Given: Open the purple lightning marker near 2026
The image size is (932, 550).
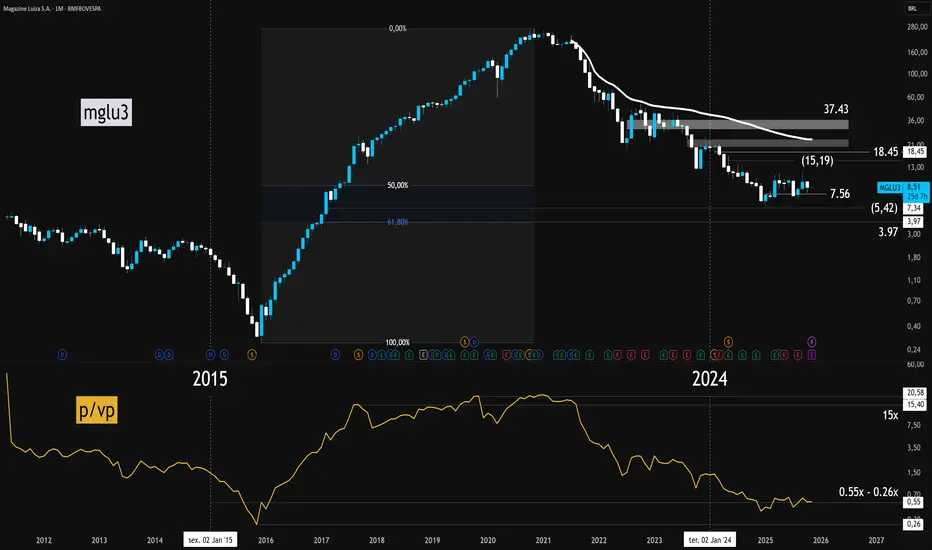Looking at the screenshot, I should 812,342.
